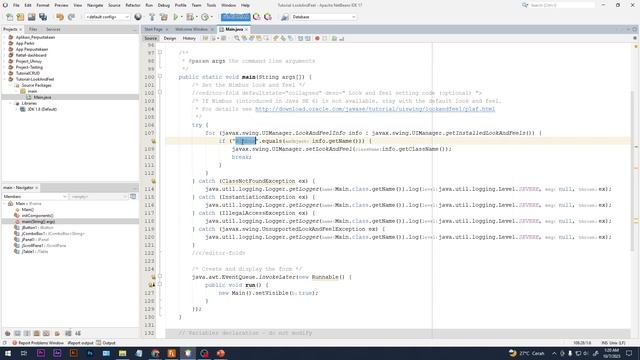Click the Save All toolbar icon
The width and height of the screenshot is (640, 360).
coord(43,17)
